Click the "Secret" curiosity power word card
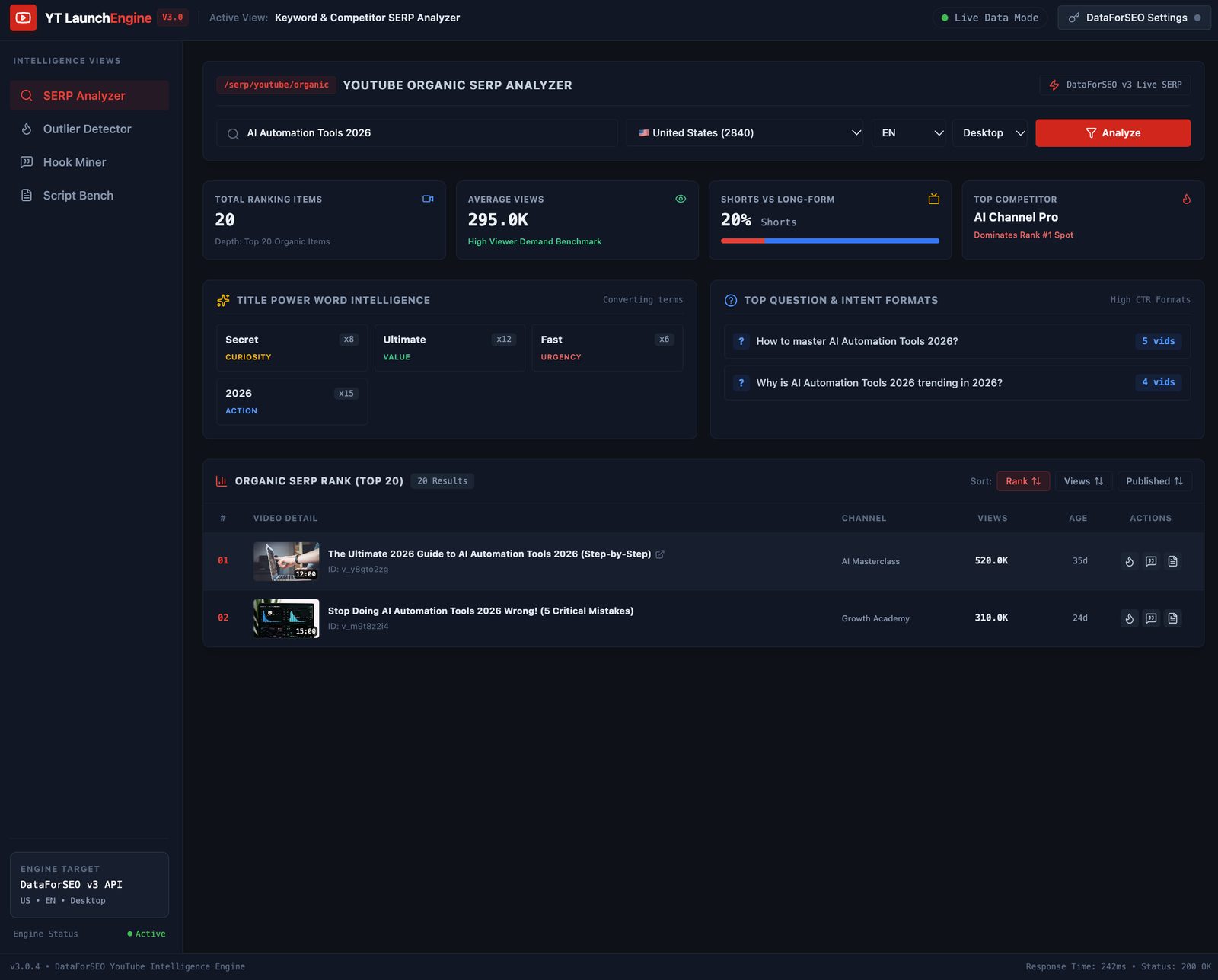Viewport: 1218px width, 980px height. tap(292, 348)
